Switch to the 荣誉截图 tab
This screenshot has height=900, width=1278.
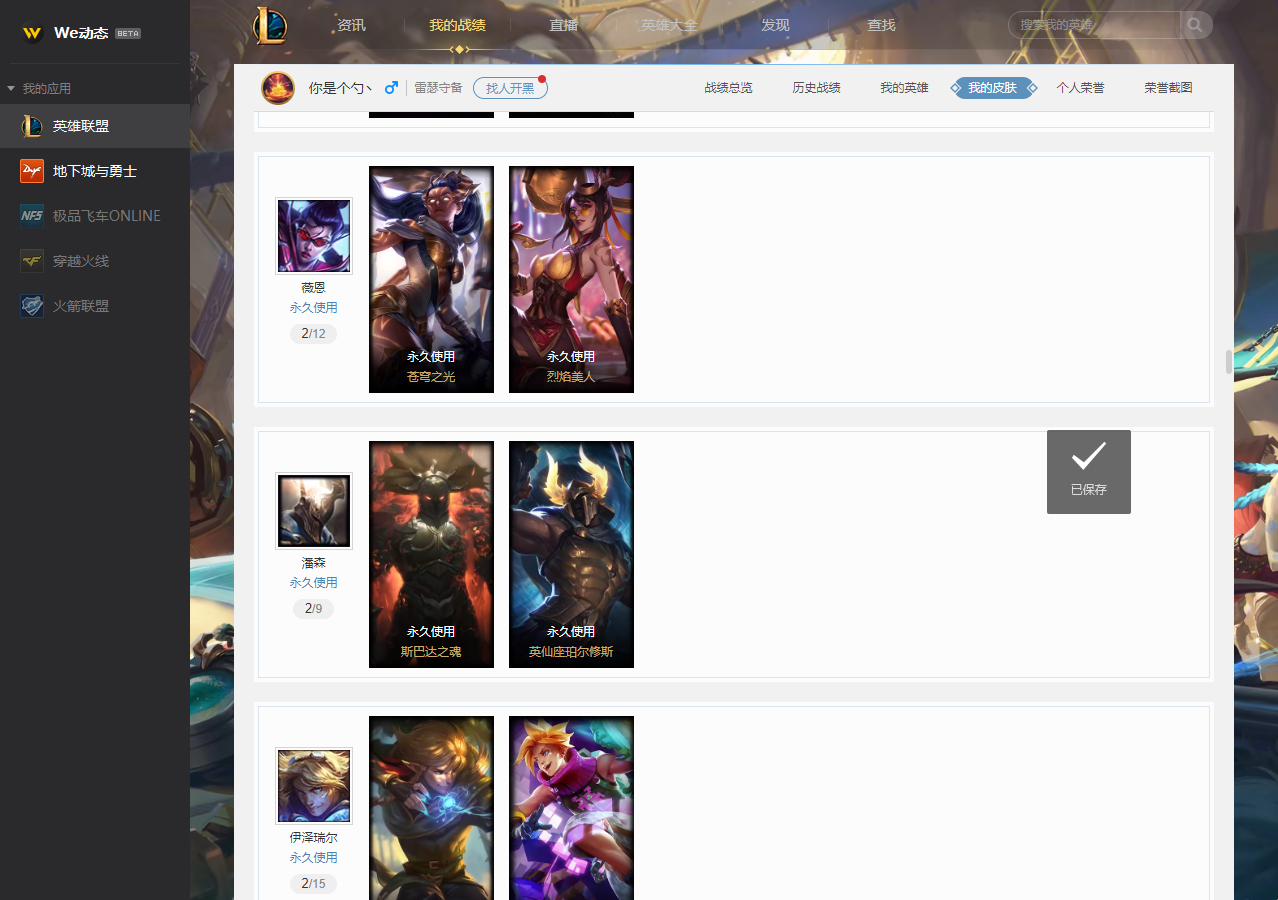(x=1169, y=88)
